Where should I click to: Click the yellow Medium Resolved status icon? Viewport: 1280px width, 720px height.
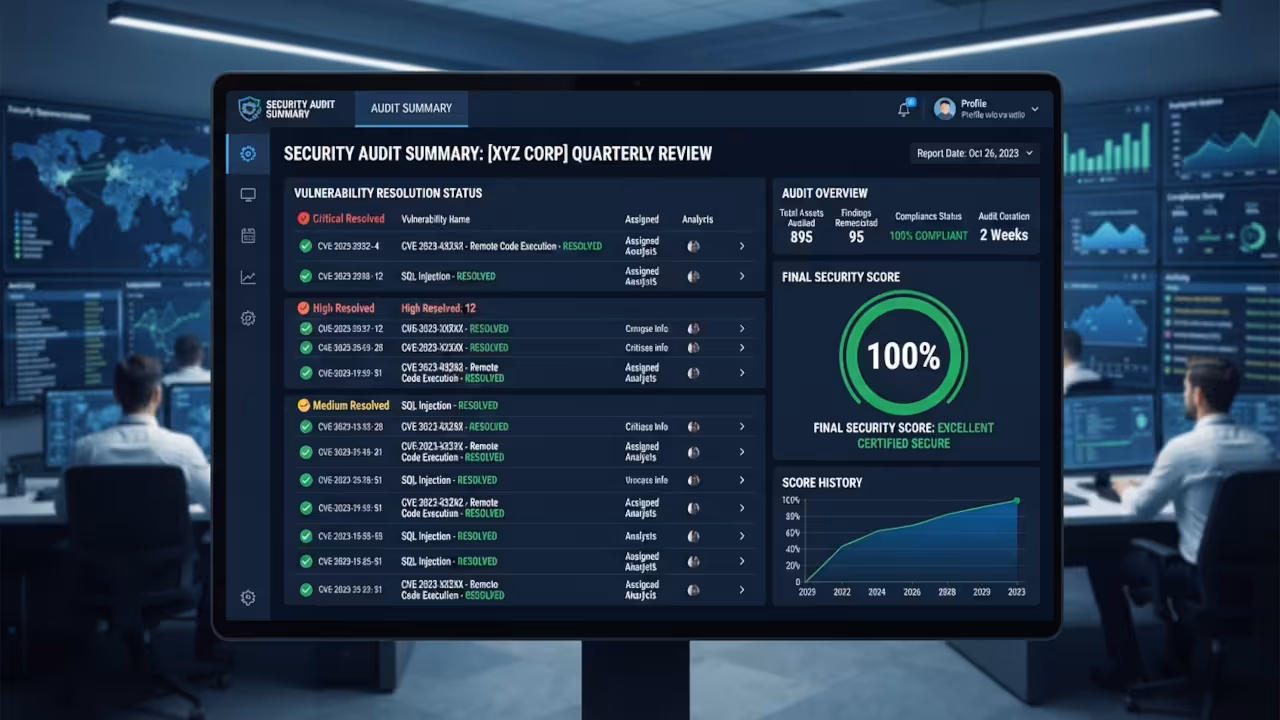303,405
